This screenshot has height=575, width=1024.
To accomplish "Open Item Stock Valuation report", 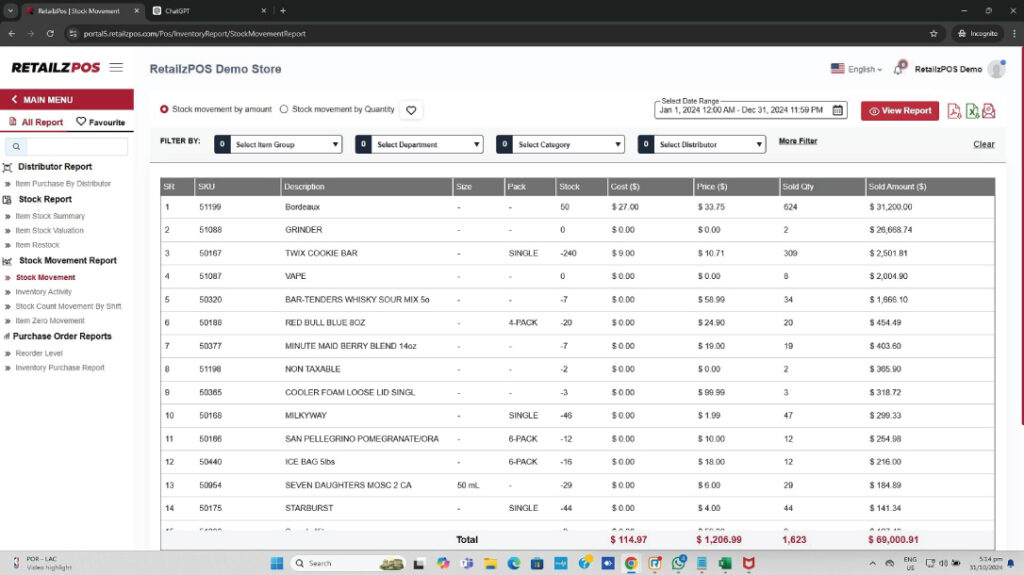I will (x=50, y=231).
